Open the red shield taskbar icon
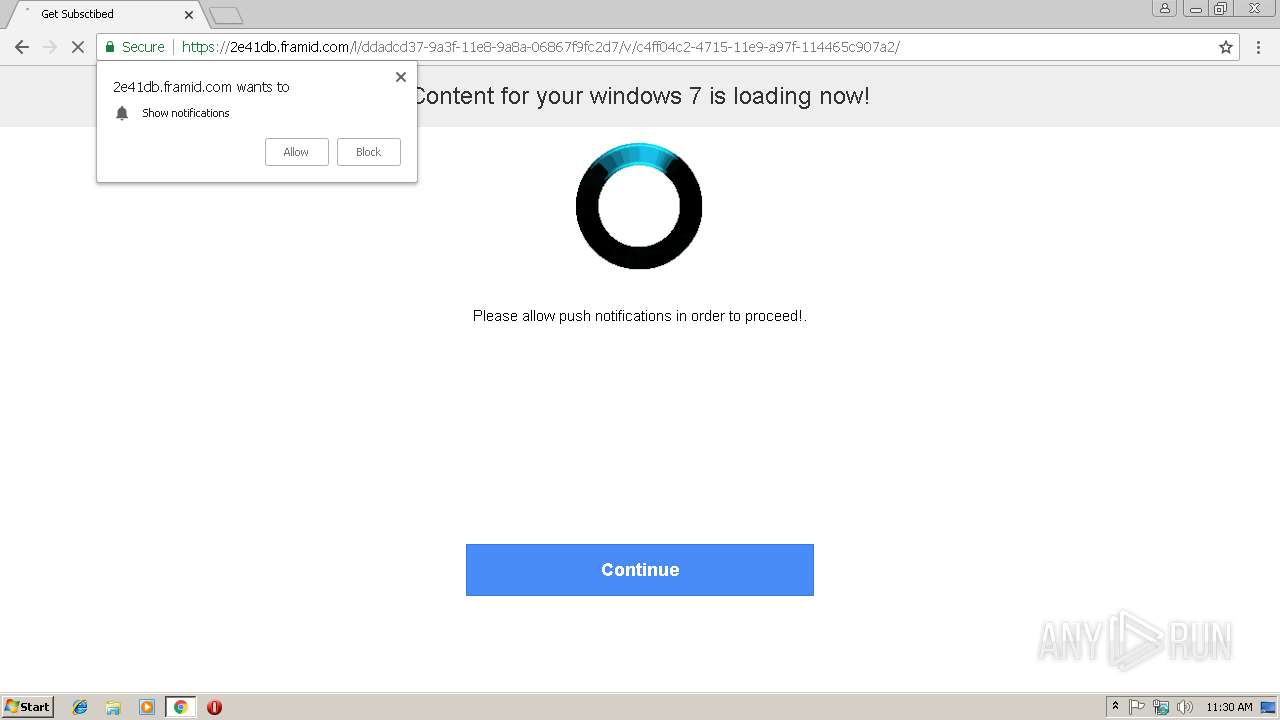 pos(214,707)
